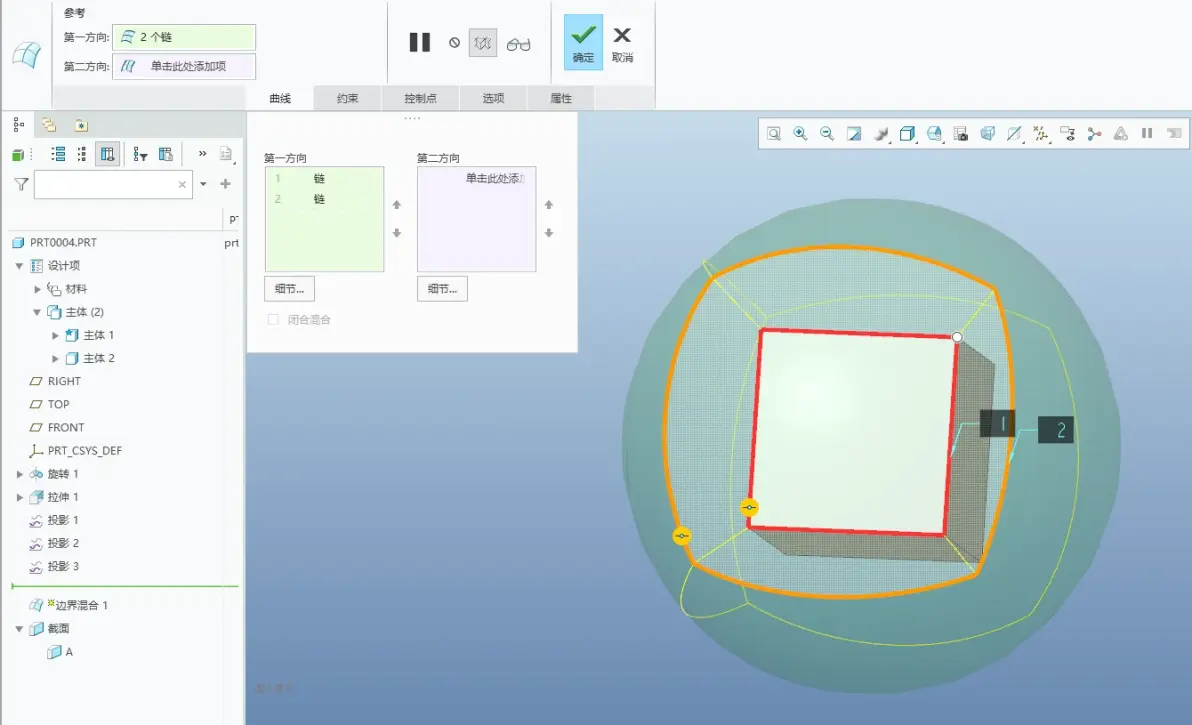The image size is (1192, 725).
Task: Click the tree filter funnel icon
Action: point(21,184)
